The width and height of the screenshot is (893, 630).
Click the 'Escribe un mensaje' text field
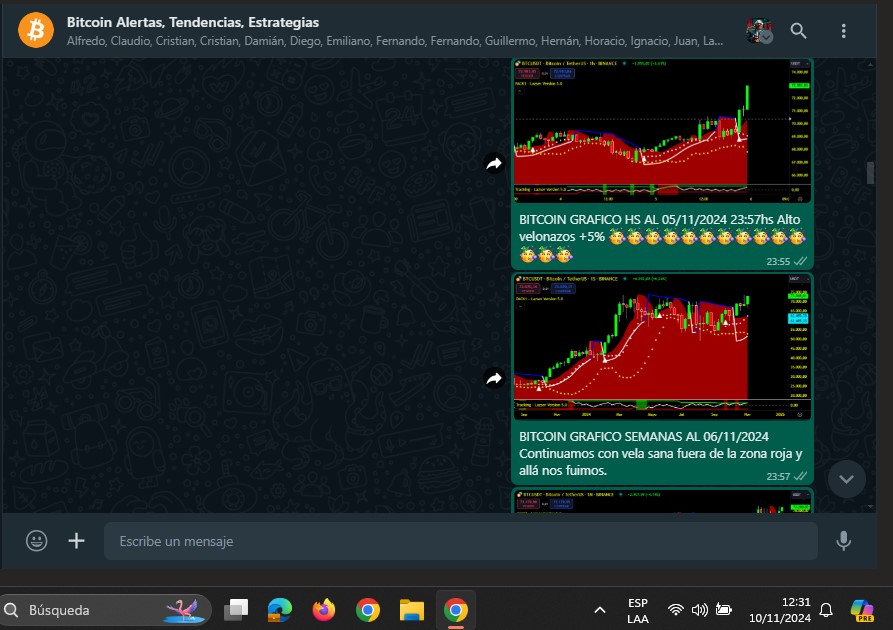[460, 541]
